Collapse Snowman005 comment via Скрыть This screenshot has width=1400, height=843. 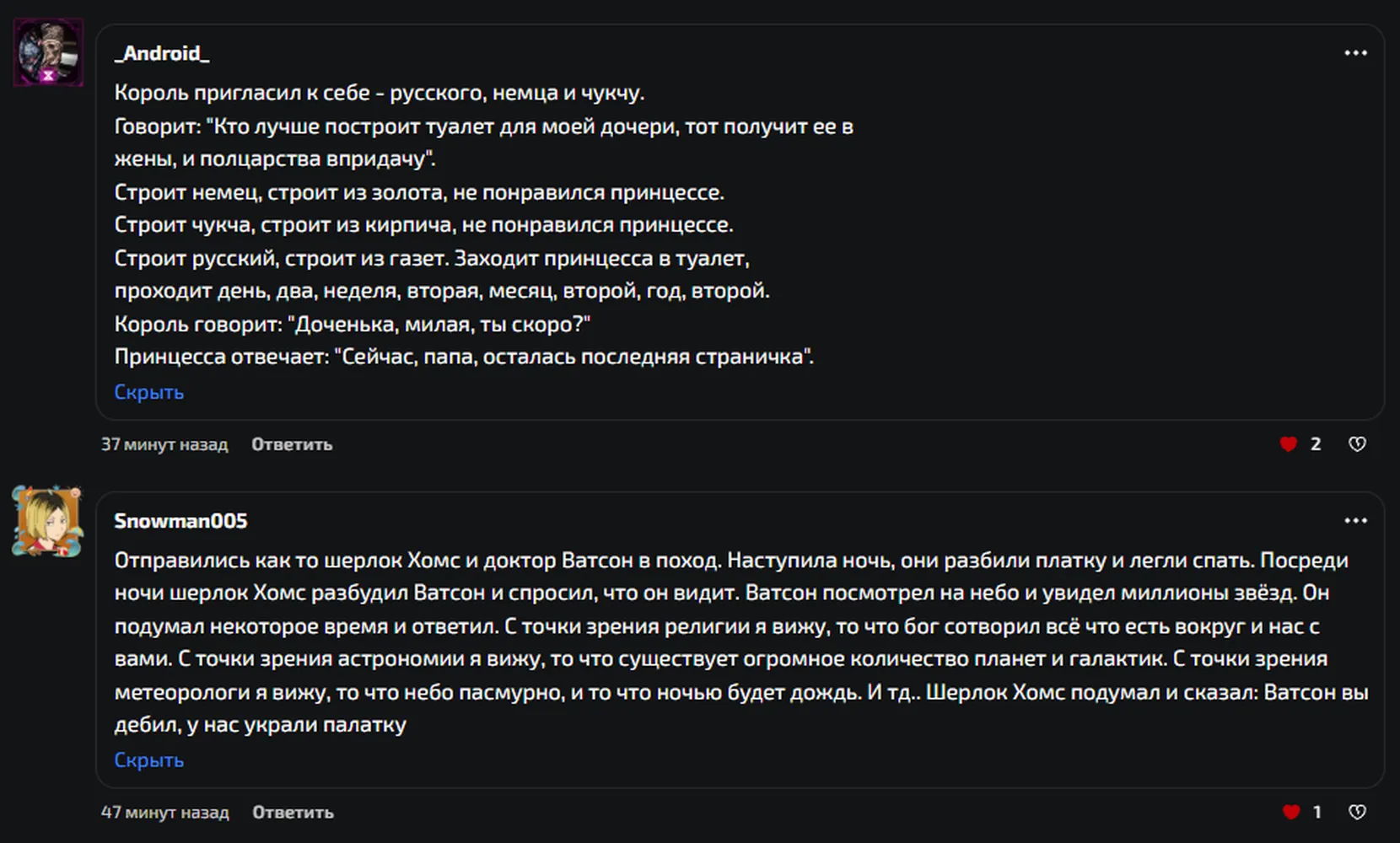(149, 760)
